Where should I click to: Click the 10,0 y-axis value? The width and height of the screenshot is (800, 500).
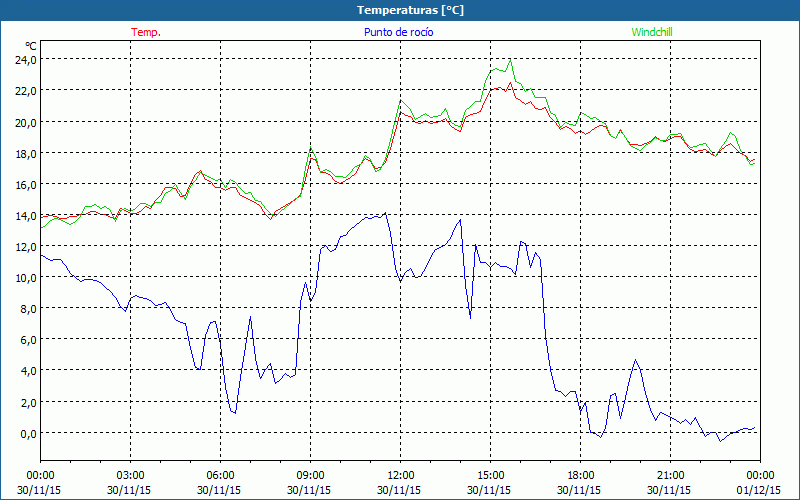[x=26, y=278]
